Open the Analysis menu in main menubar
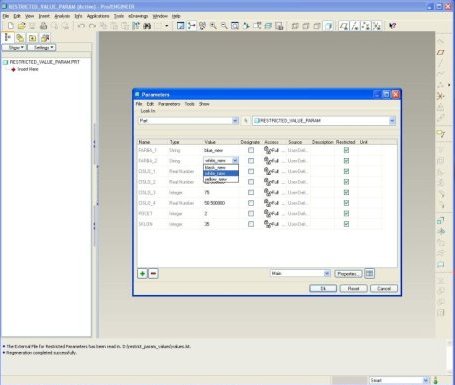The width and height of the screenshot is (455, 385). (62, 16)
